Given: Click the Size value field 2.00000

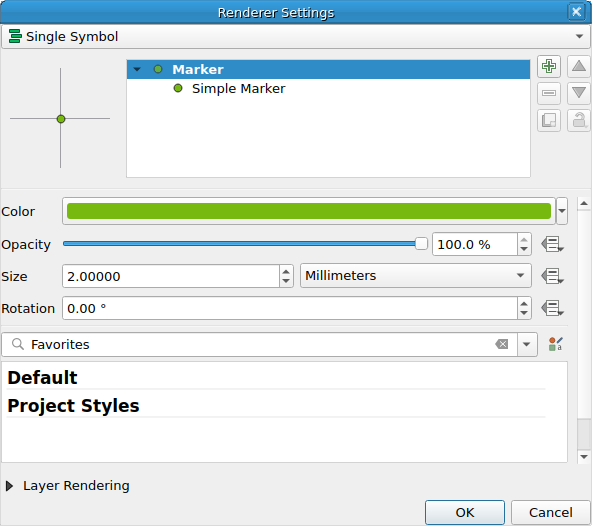Looking at the screenshot, I should tap(171, 276).
